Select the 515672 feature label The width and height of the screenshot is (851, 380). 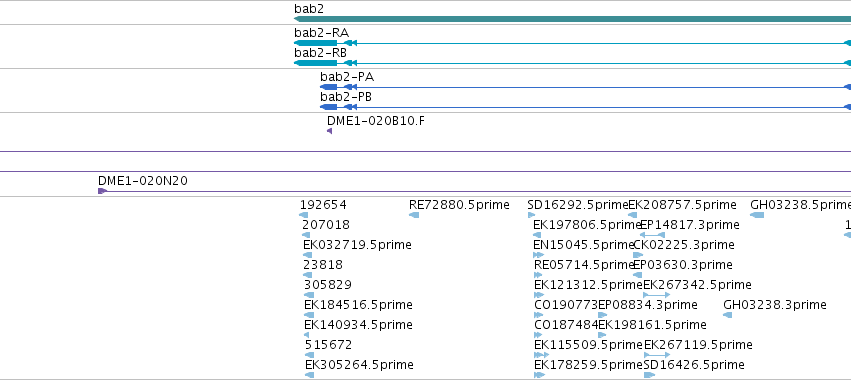tap(328, 345)
